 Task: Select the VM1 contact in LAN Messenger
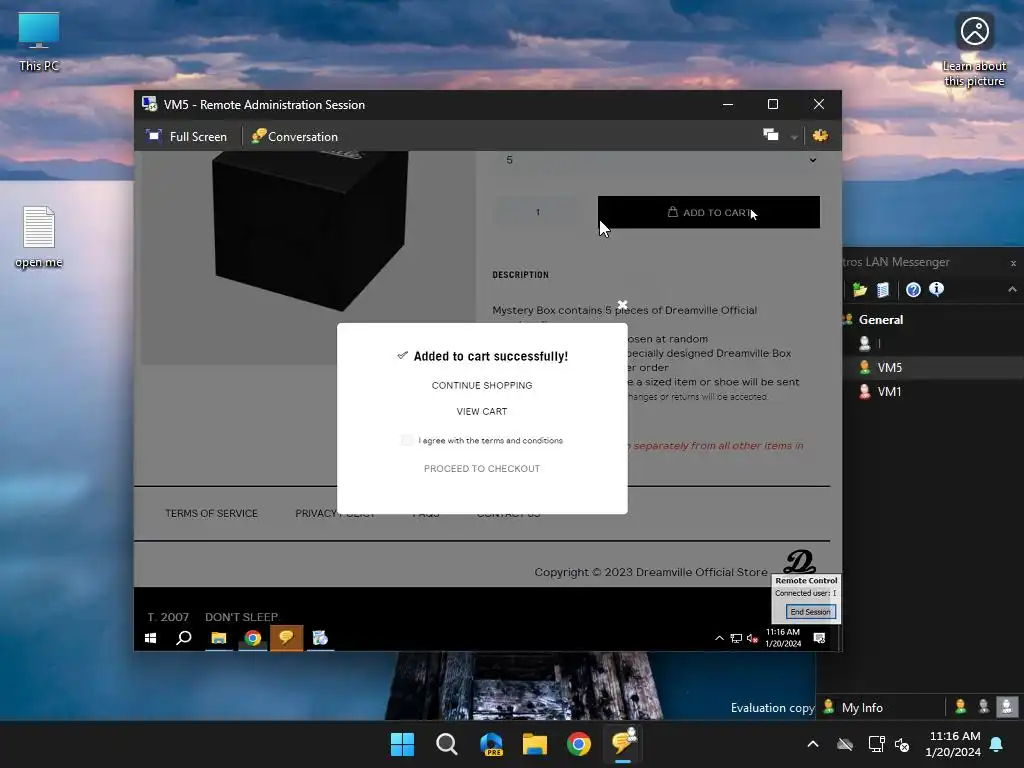(x=889, y=392)
